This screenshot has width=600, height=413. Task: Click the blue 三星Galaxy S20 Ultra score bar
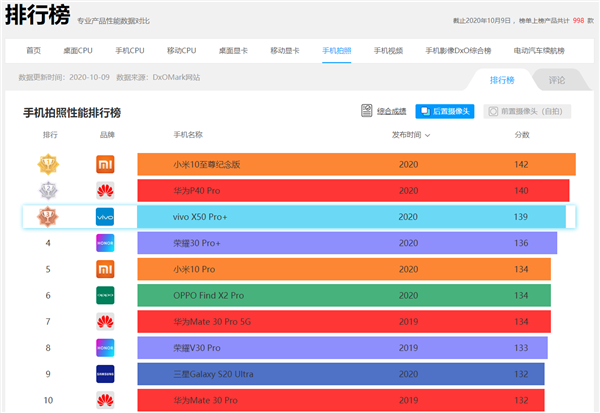point(340,373)
